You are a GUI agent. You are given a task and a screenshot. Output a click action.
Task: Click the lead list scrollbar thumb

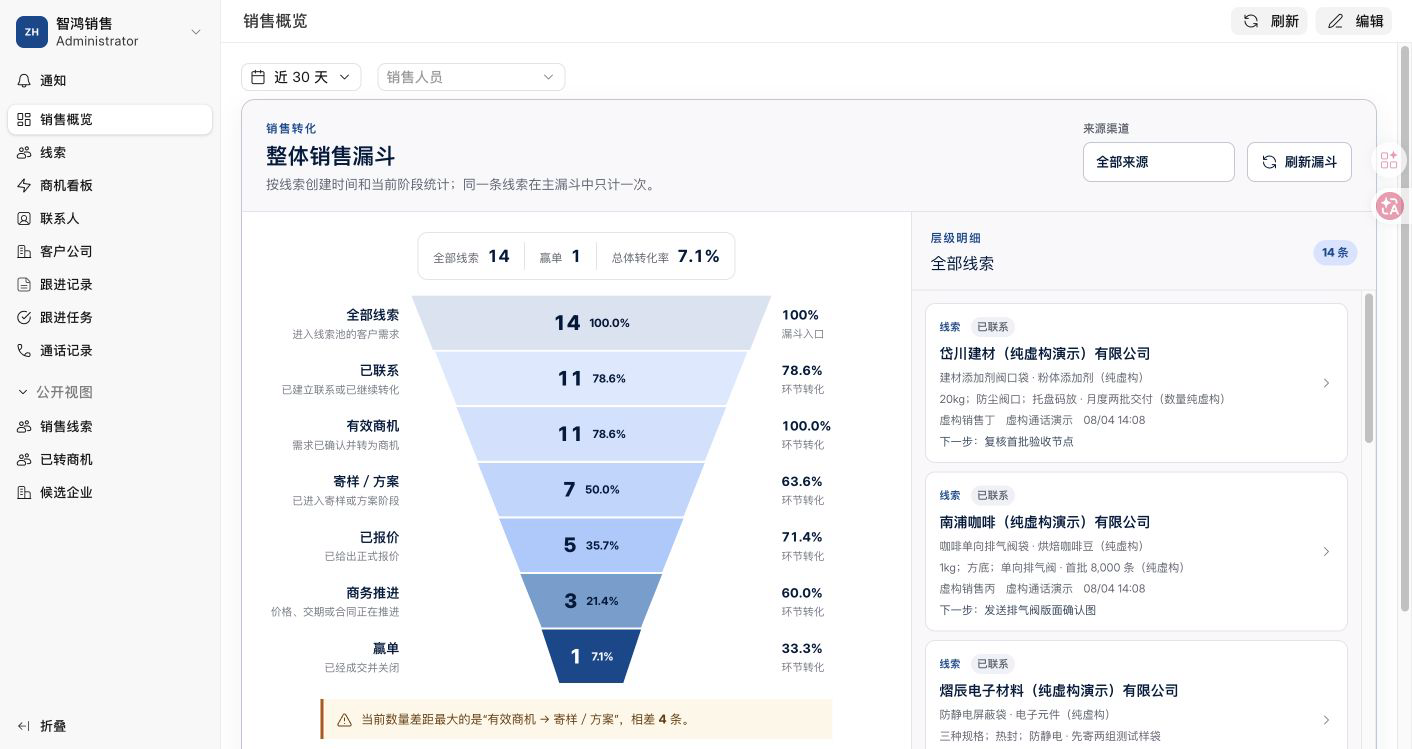click(x=1369, y=368)
